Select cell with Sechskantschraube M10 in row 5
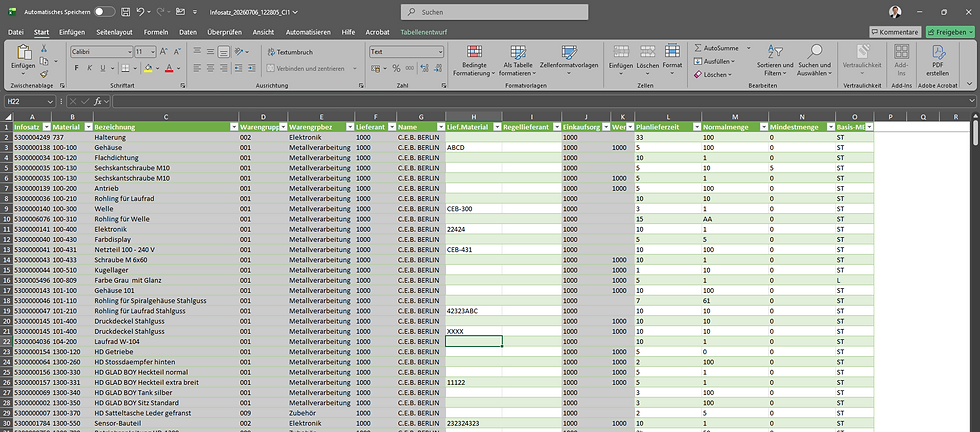980x432 pixels. click(166, 168)
